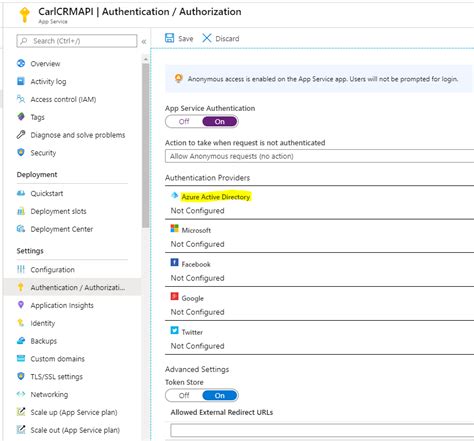Click the Security shield icon
This screenshot has height=441, width=474.
[x=21, y=152]
